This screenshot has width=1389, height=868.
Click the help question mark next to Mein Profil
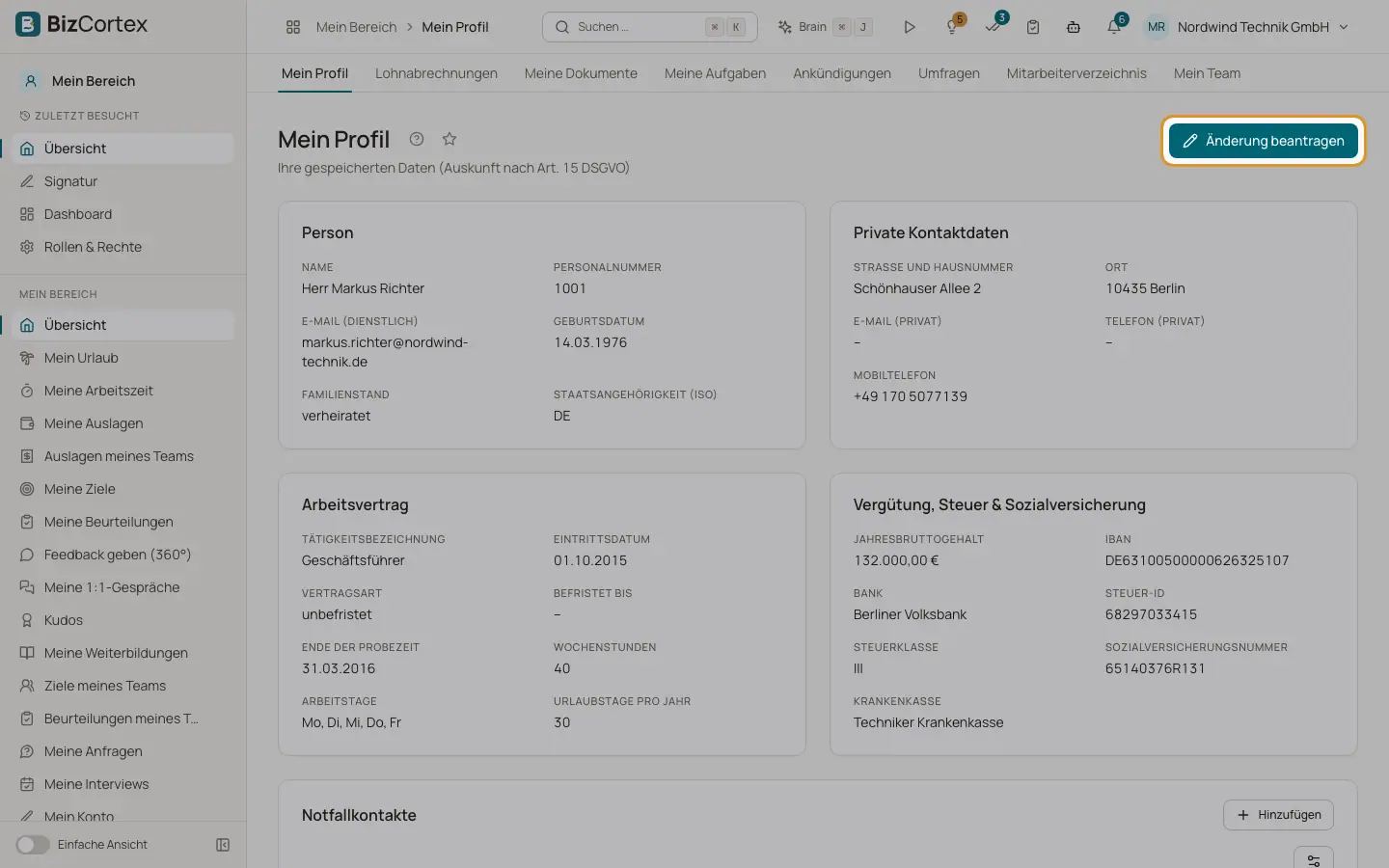[x=417, y=139]
